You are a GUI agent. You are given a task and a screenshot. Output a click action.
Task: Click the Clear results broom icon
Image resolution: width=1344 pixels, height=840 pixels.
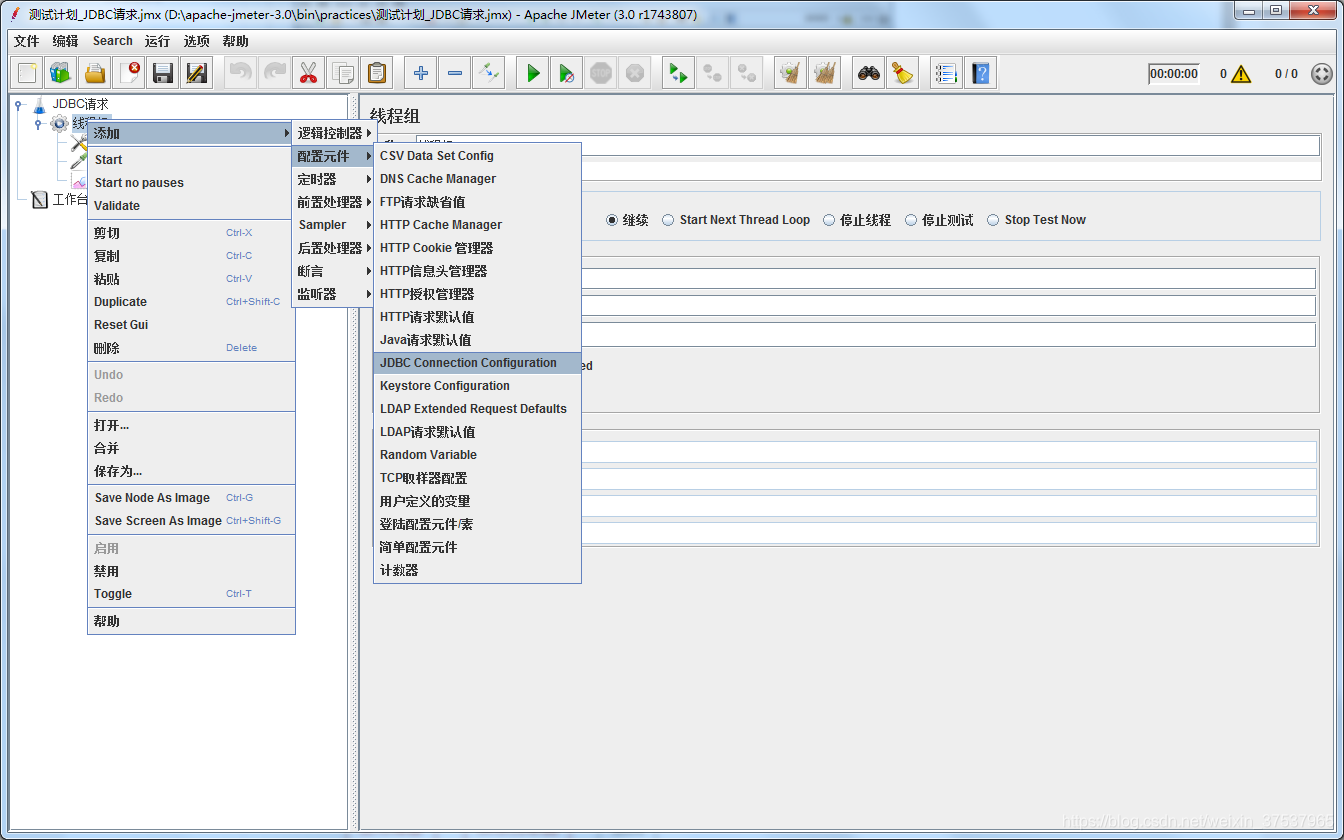click(791, 73)
